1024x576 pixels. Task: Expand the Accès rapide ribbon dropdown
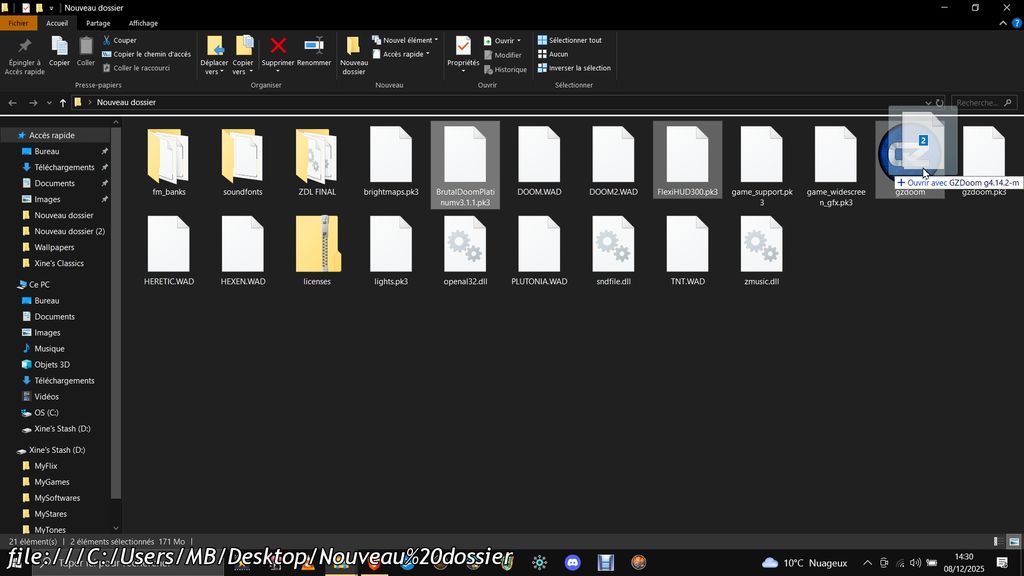coord(405,54)
